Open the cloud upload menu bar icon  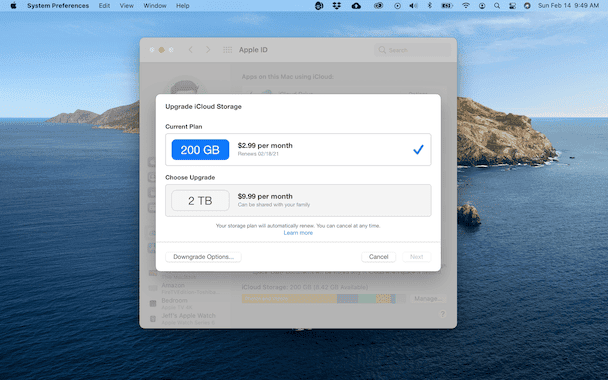tap(356, 5)
